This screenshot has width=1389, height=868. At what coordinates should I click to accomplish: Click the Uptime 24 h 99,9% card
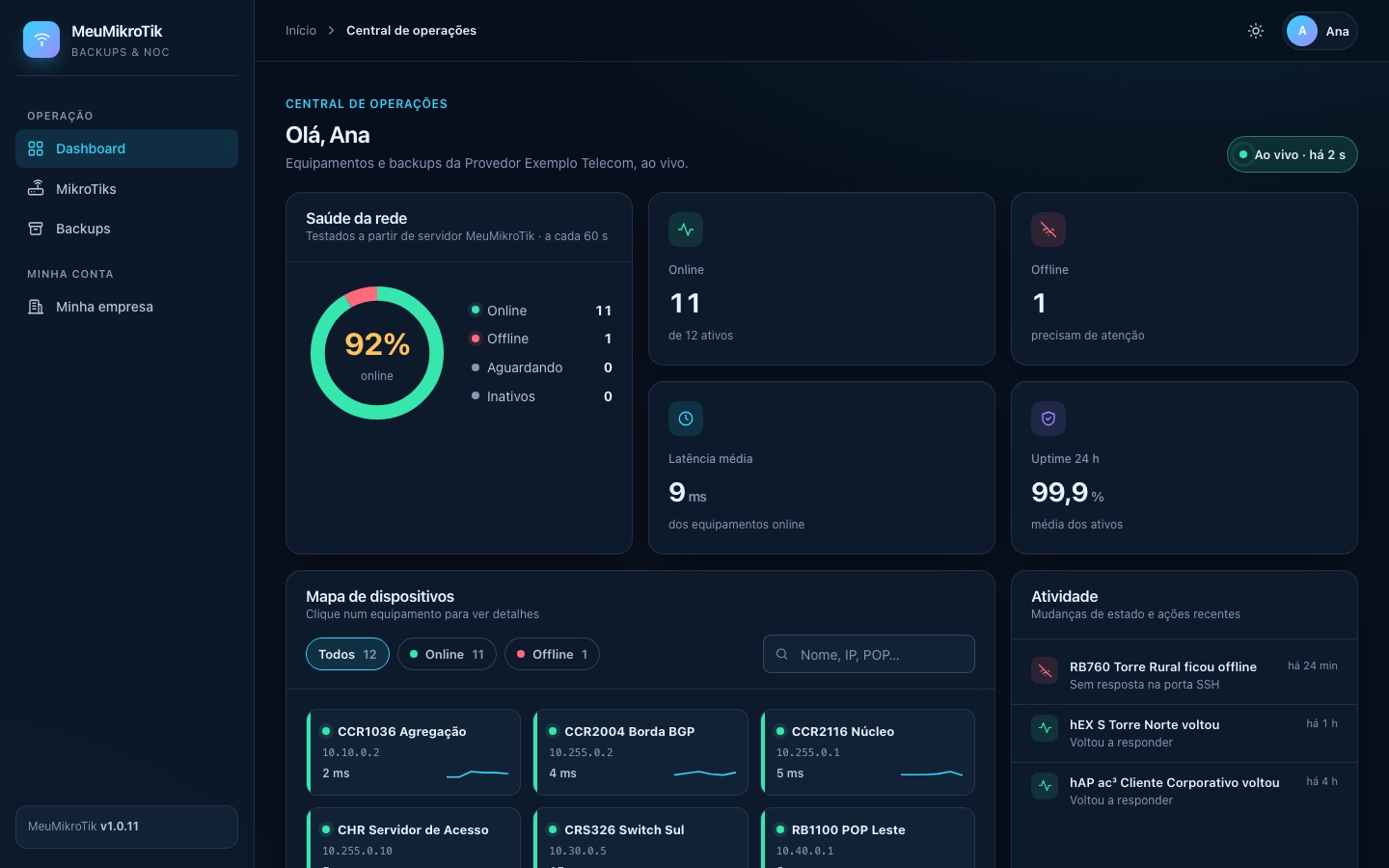coord(1185,468)
